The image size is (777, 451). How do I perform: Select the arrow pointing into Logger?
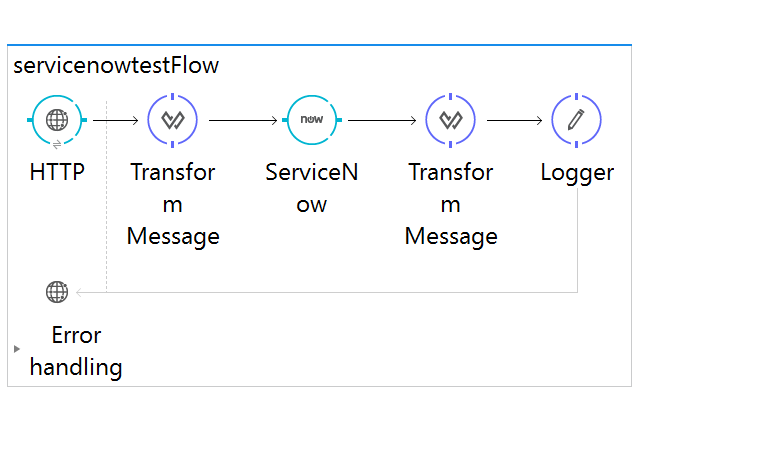(x=514, y=120)
